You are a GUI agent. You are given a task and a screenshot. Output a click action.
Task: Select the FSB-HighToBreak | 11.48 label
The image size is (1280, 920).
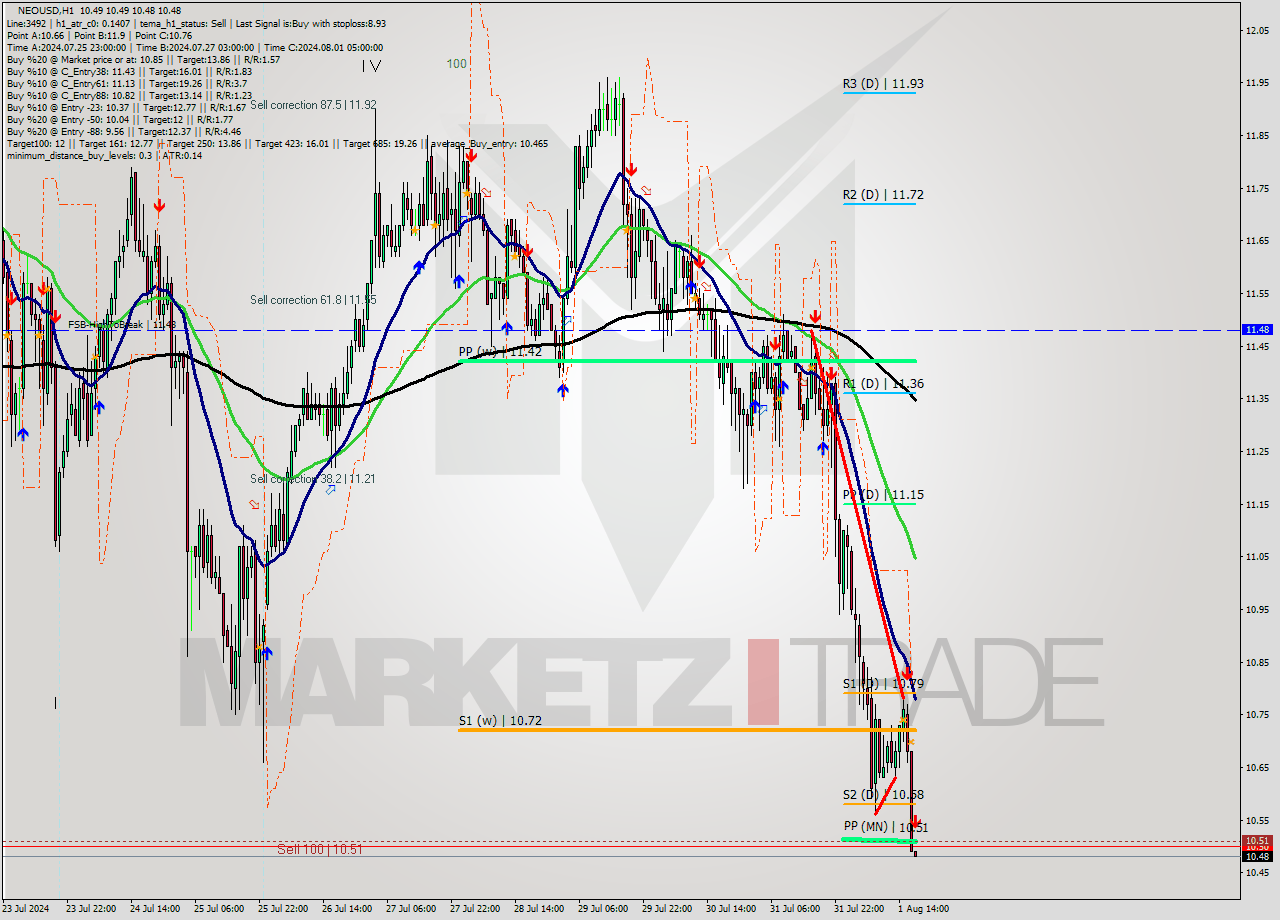(122, 324)
